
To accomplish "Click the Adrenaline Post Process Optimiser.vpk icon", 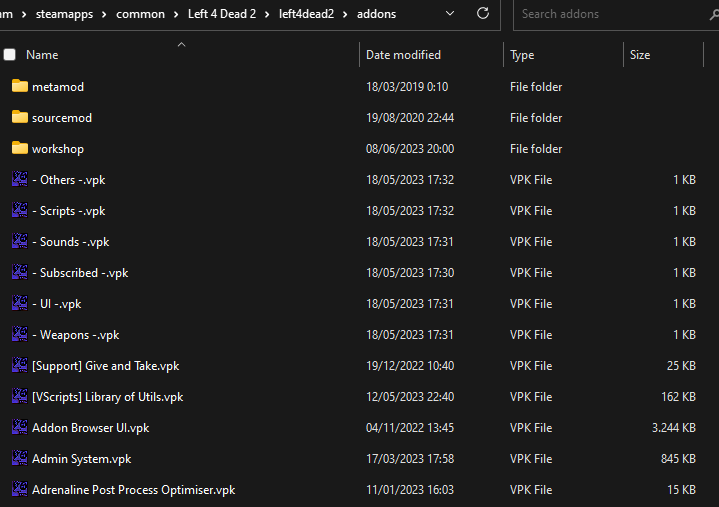I will coord(20,490).
